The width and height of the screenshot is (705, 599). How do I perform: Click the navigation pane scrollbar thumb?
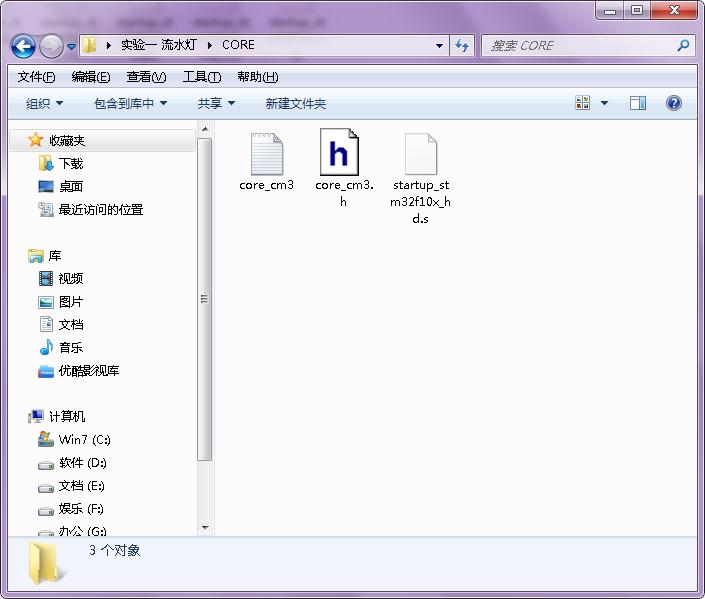[x=205, y=299]
